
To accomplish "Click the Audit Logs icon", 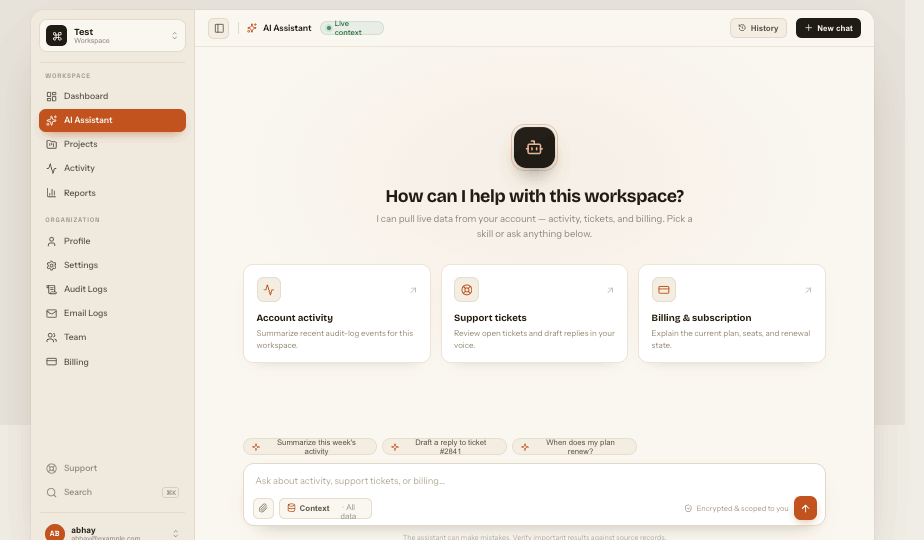I will pos(51,289).
